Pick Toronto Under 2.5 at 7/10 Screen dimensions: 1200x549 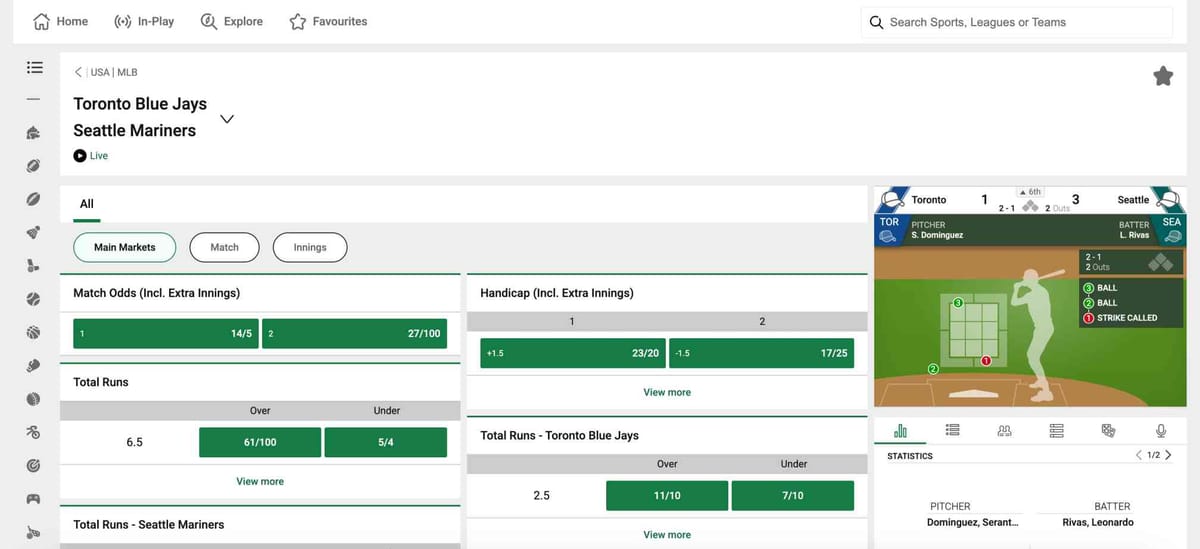click(793, 496)
